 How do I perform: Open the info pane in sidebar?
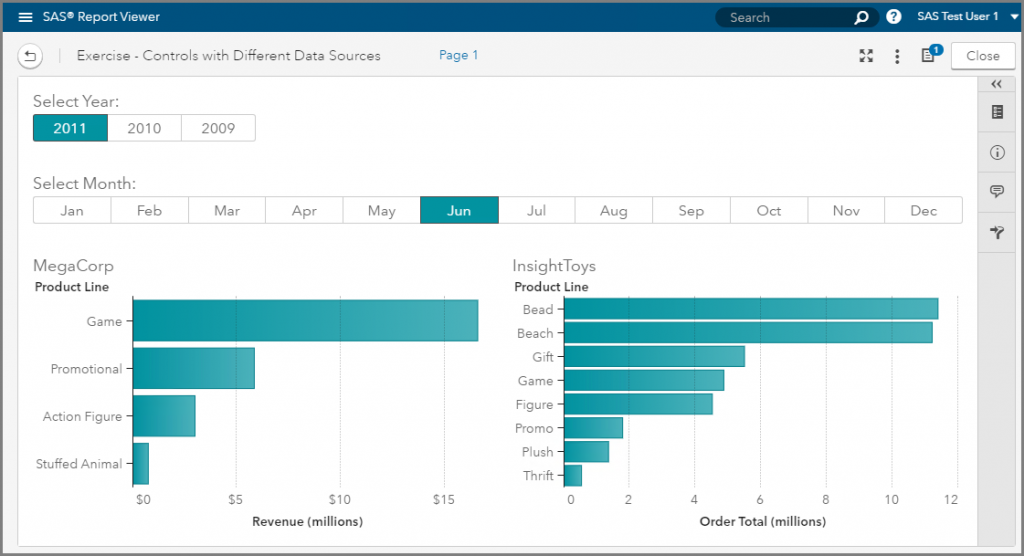996,153
